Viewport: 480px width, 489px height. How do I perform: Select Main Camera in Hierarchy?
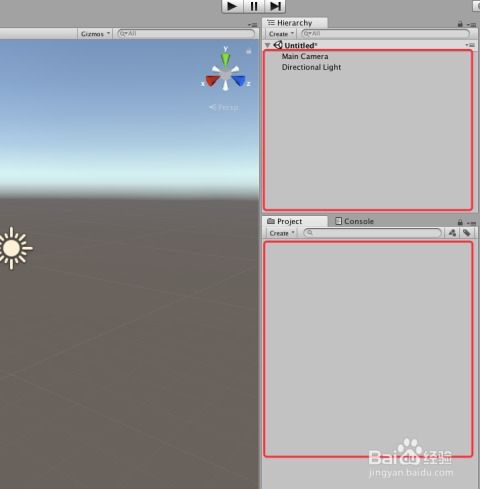pos(305,56)
